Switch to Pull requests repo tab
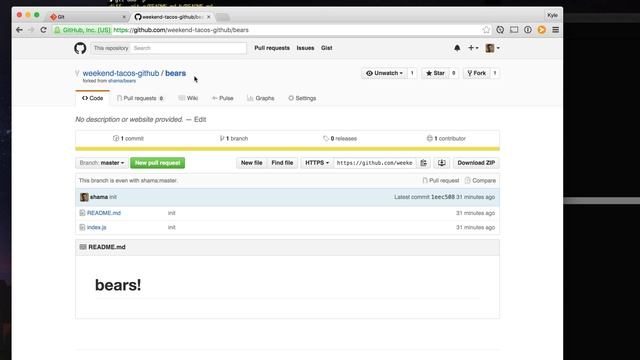Viewport: 640px width, 360px height. click(140, 98)
